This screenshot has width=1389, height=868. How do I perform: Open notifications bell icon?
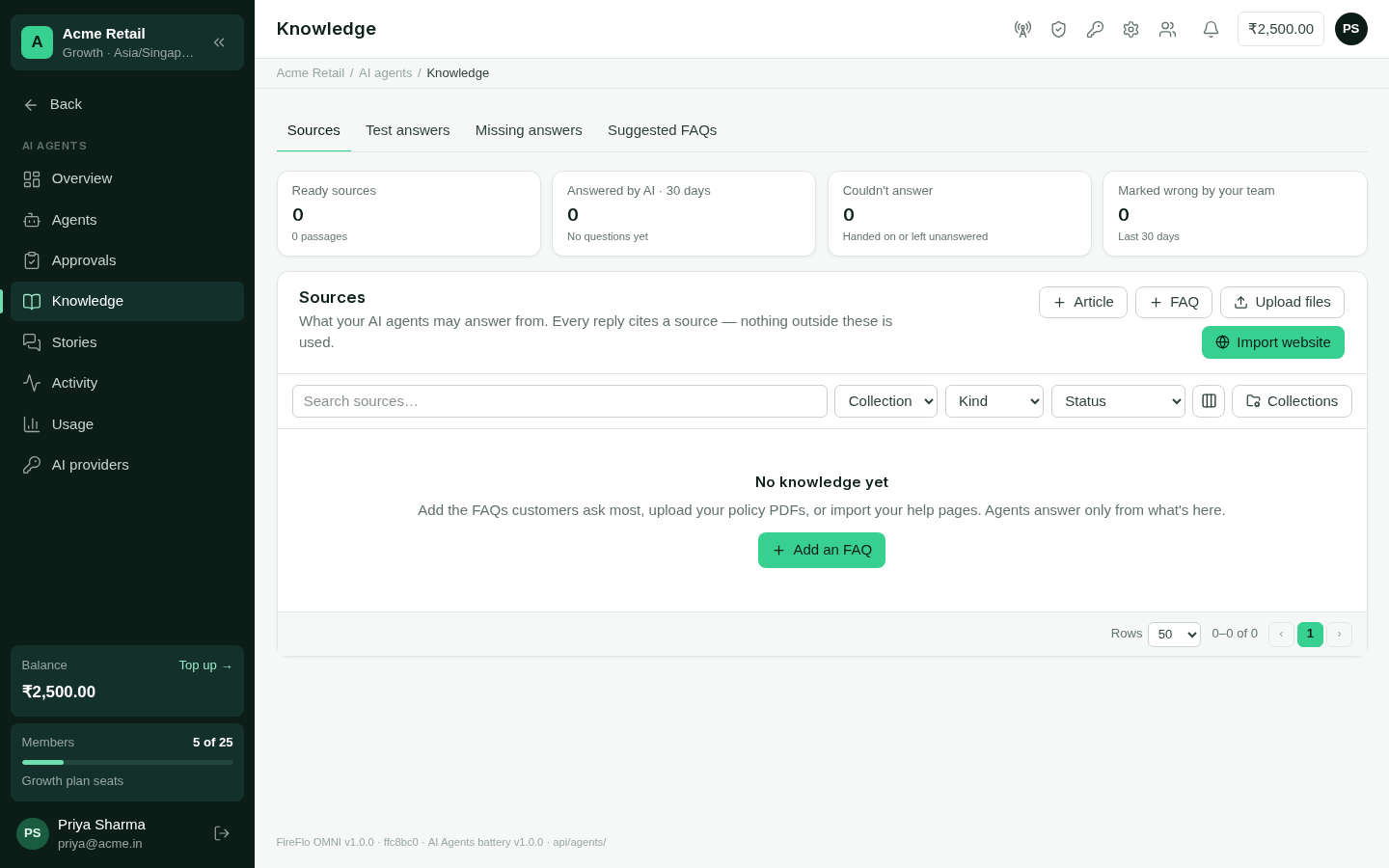[x=1211, y=29]
